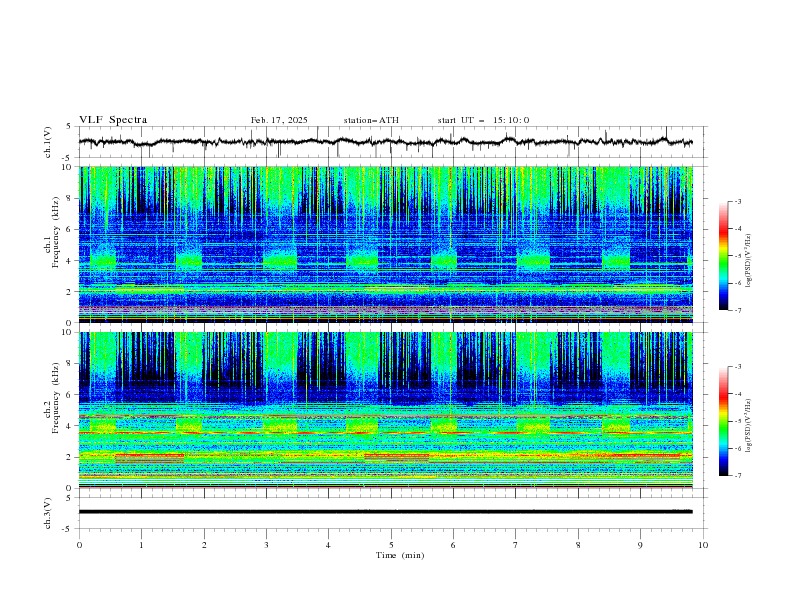Click the time axis tick label '10'
The width and height of the screenshot is (792, 612).
[x=703, y=545]
